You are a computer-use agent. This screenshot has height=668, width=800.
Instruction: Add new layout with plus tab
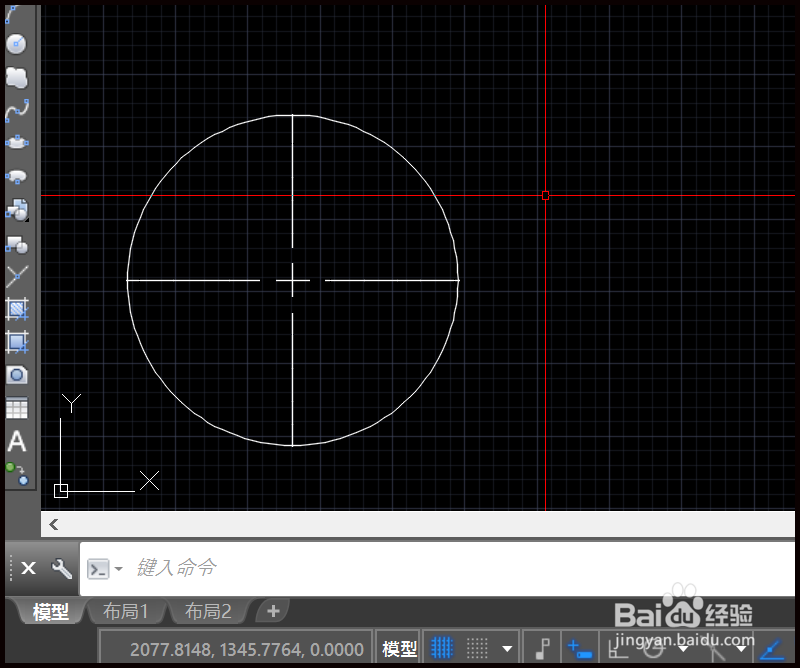click(273, 611)
